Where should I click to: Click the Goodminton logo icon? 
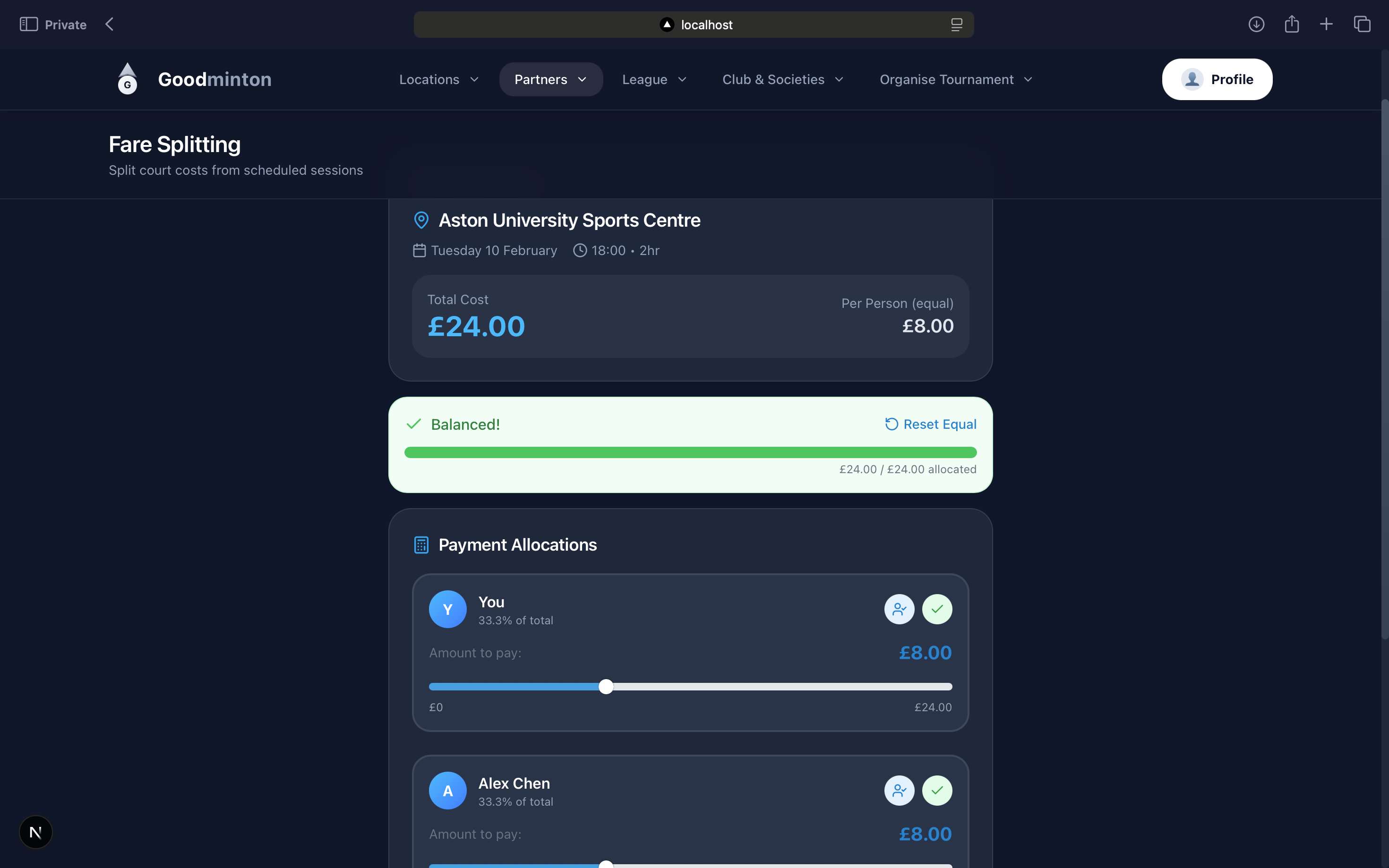[128, 79]
